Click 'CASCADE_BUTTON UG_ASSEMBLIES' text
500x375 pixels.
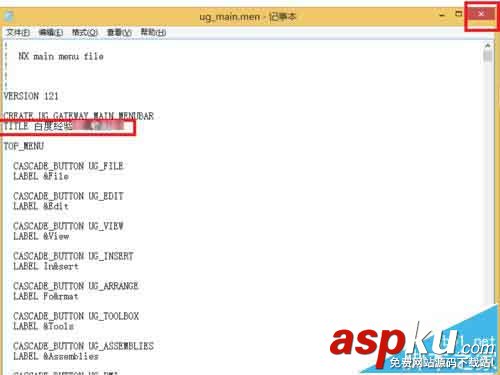[83, 346]
